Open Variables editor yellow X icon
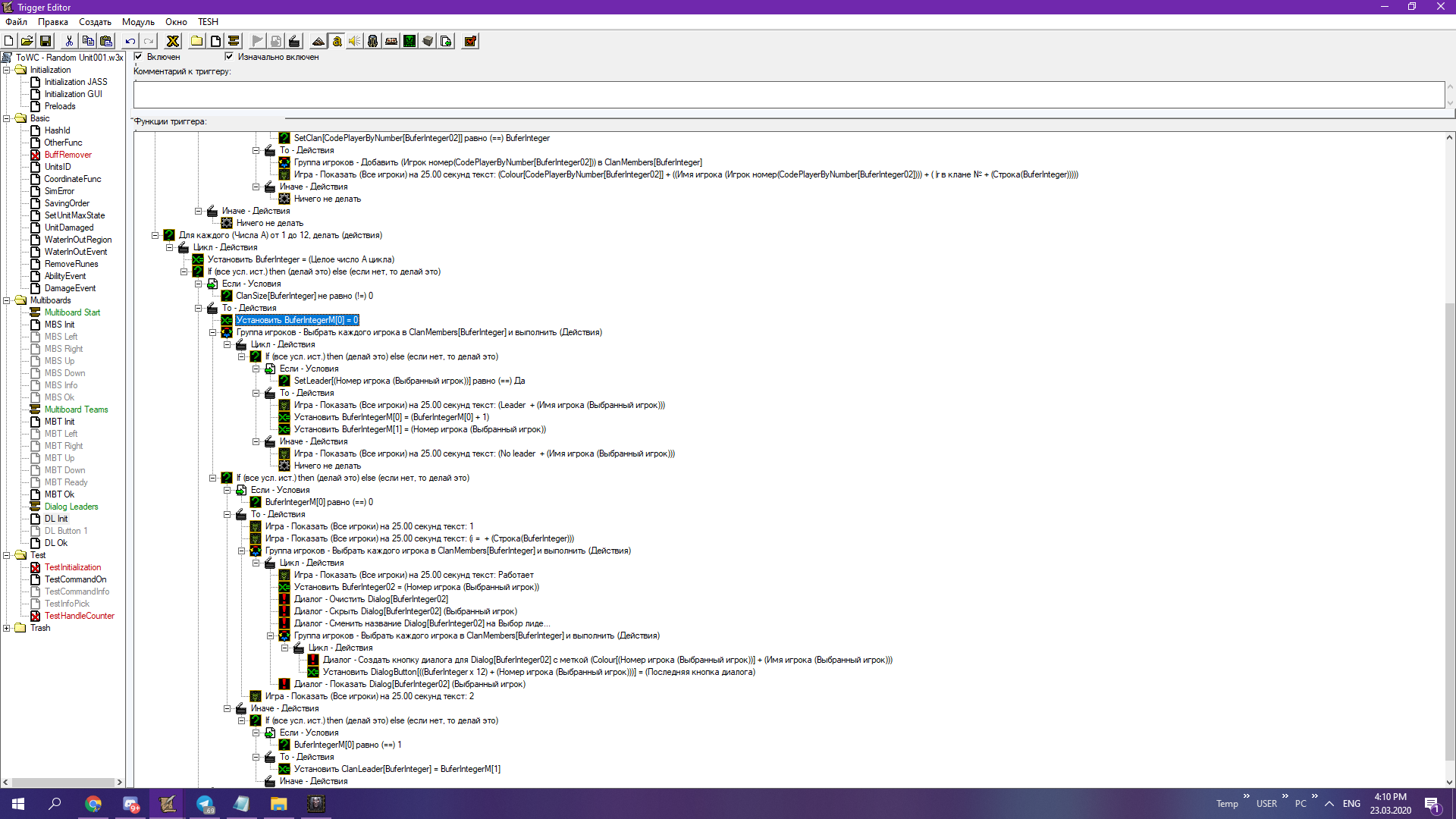Viewport: 1456px width, 819px height. 173,41
